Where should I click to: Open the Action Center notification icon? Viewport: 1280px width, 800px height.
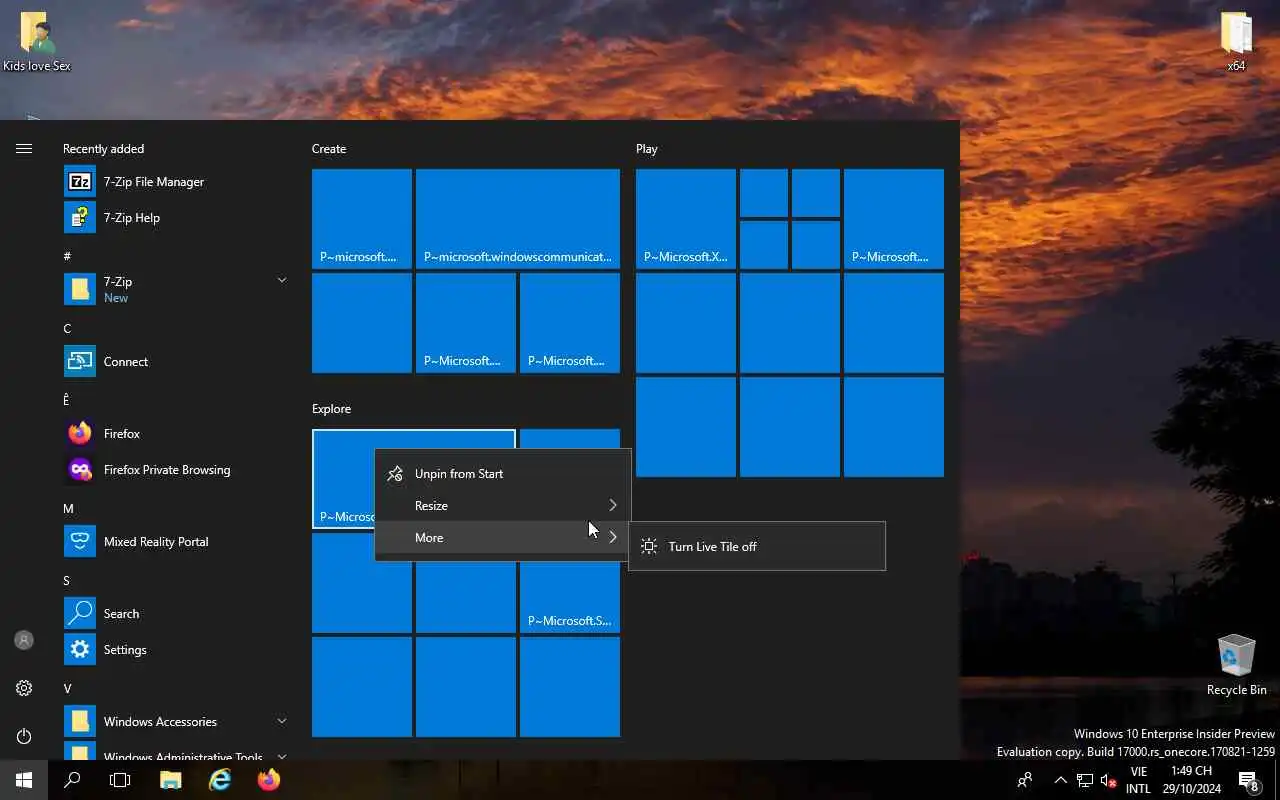(x=1248, y=780)
